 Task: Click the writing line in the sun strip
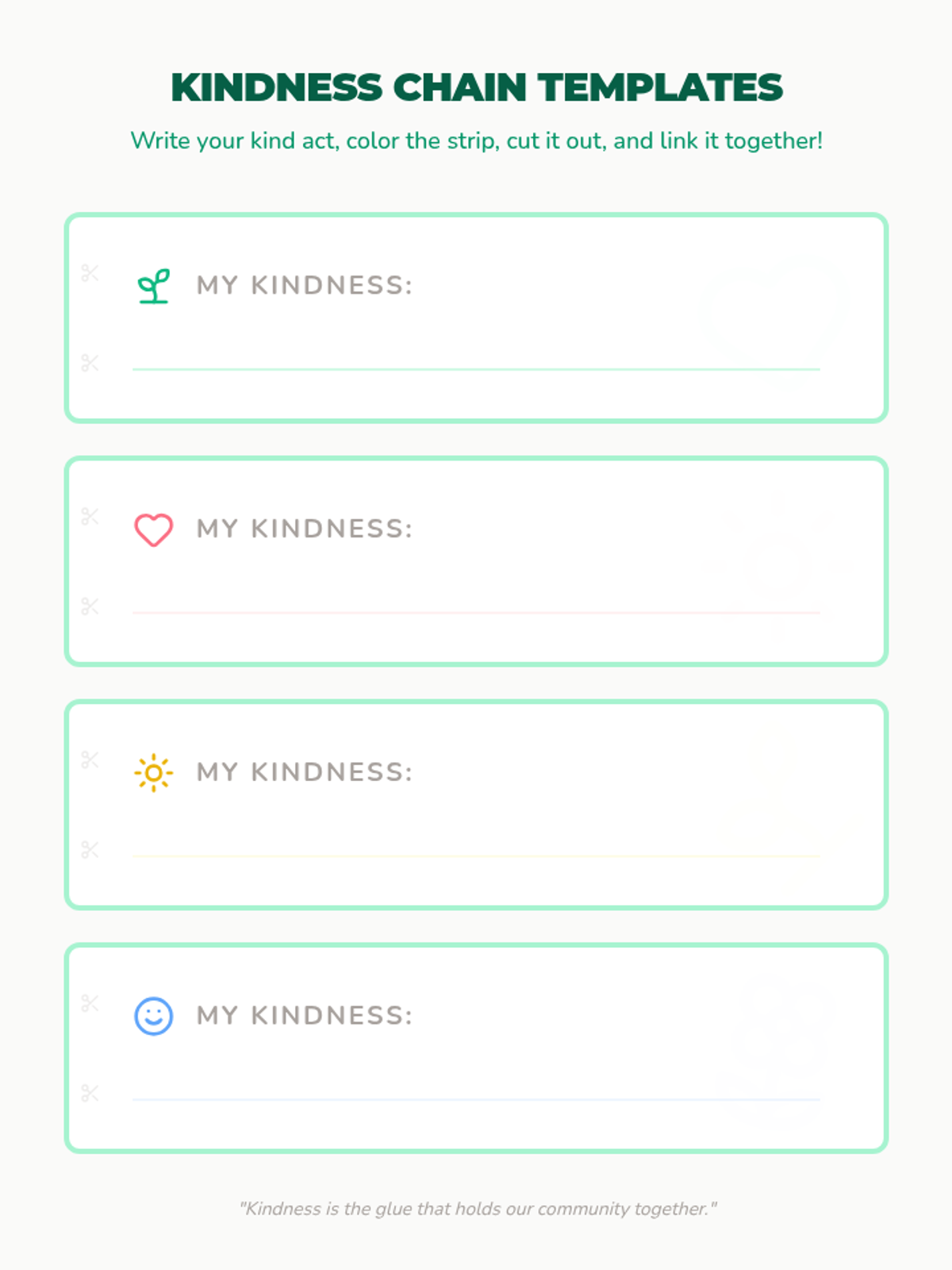[476, 856]
